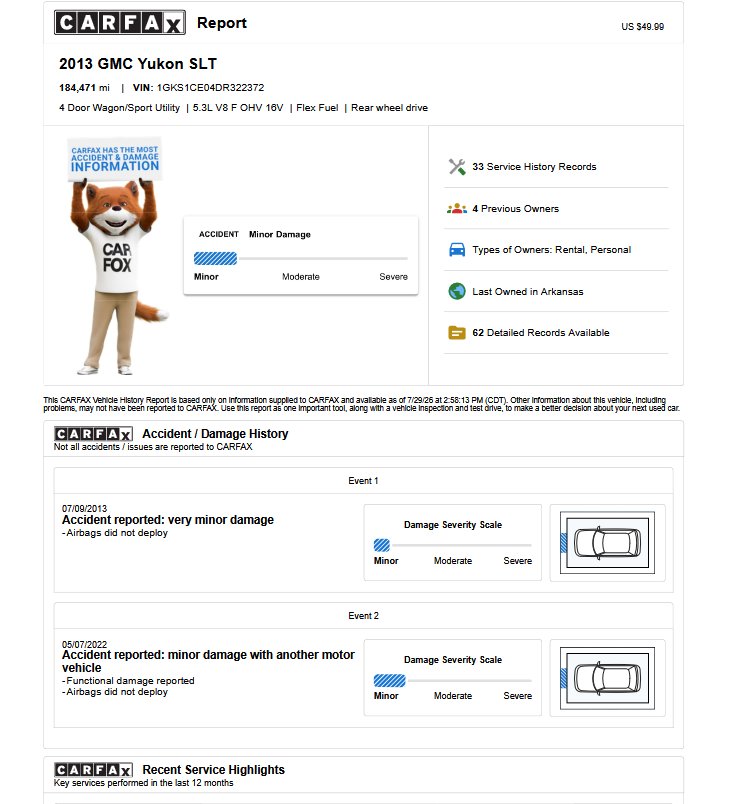Viewport: 734px width, 804px height.
Task: Click the 4 Door Wagon/Sport Utility text
Action: tap(119, 108)
